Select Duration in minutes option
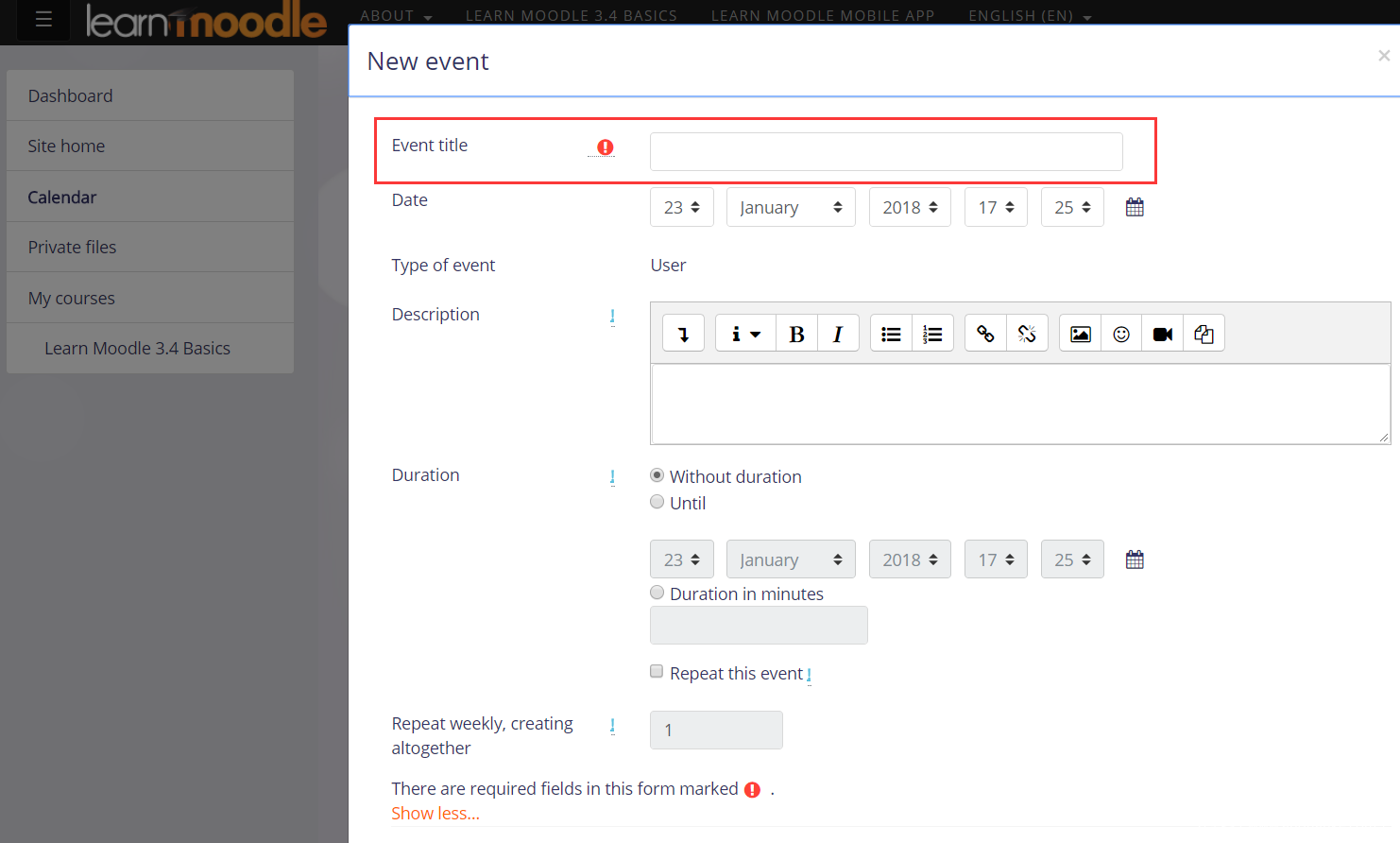 coord(657,593)
